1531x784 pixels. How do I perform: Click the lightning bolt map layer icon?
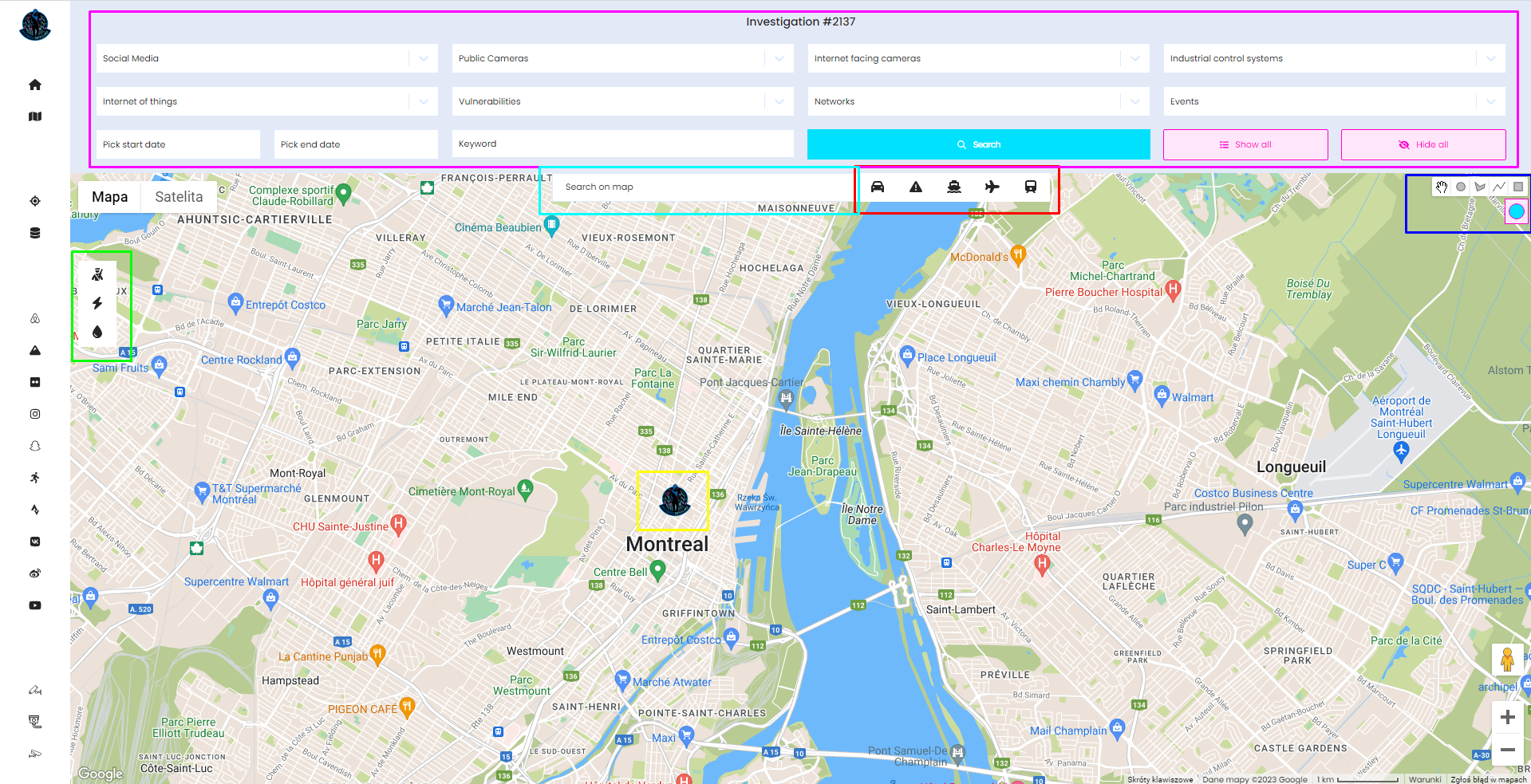pos(97,303)
